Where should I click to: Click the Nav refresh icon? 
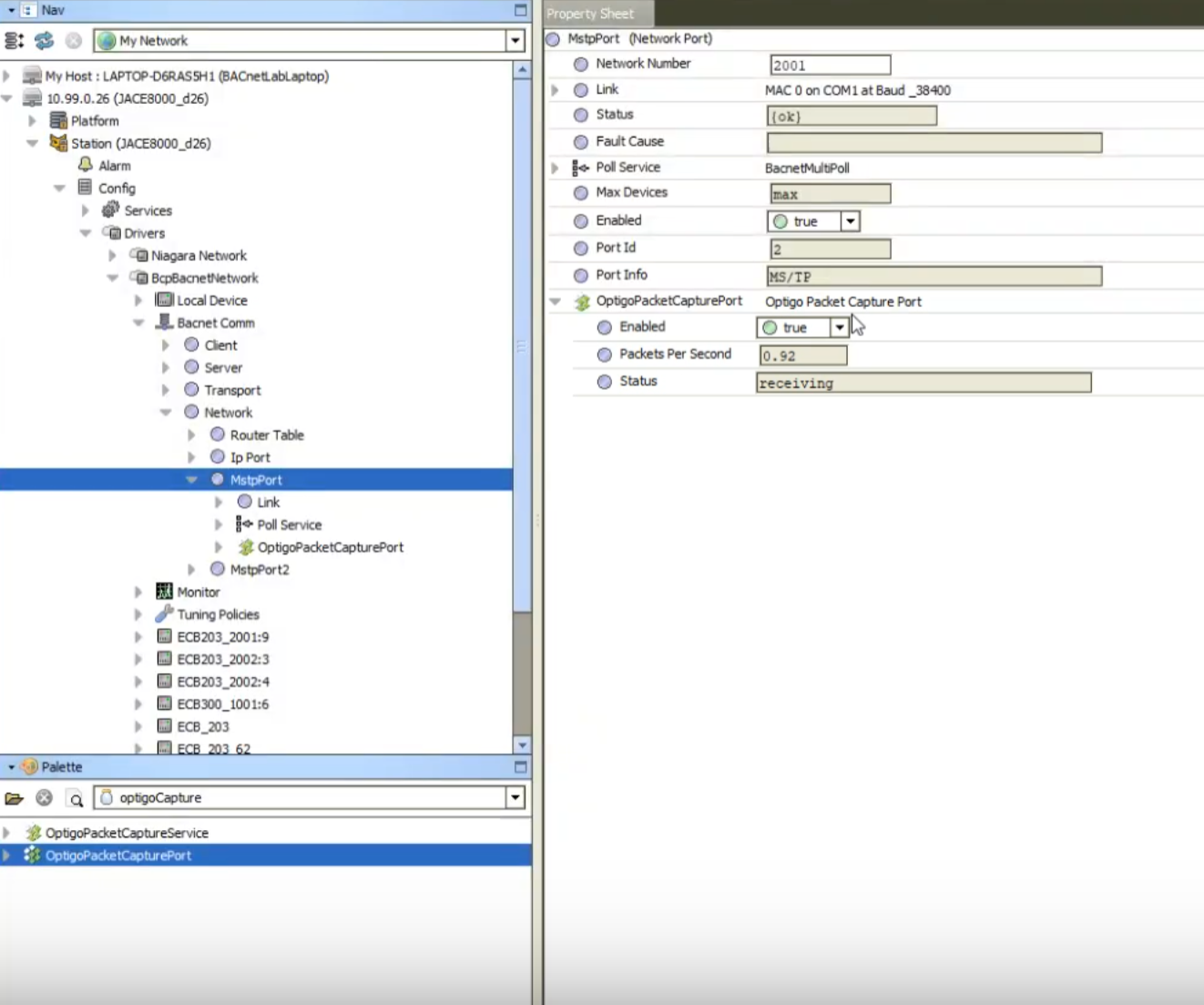44,41
